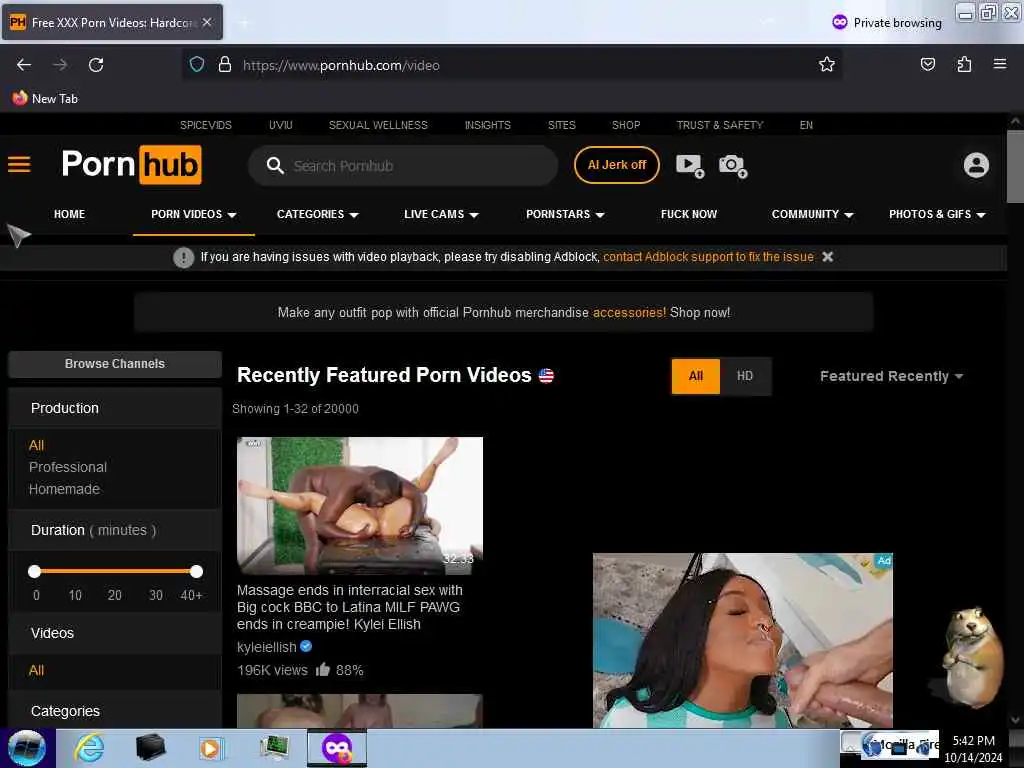Image resolution: width=1024 pixels, height=768 pixels.
Task: Launch Internet Explorer from taskbar
Action: [x=89, y=748]
